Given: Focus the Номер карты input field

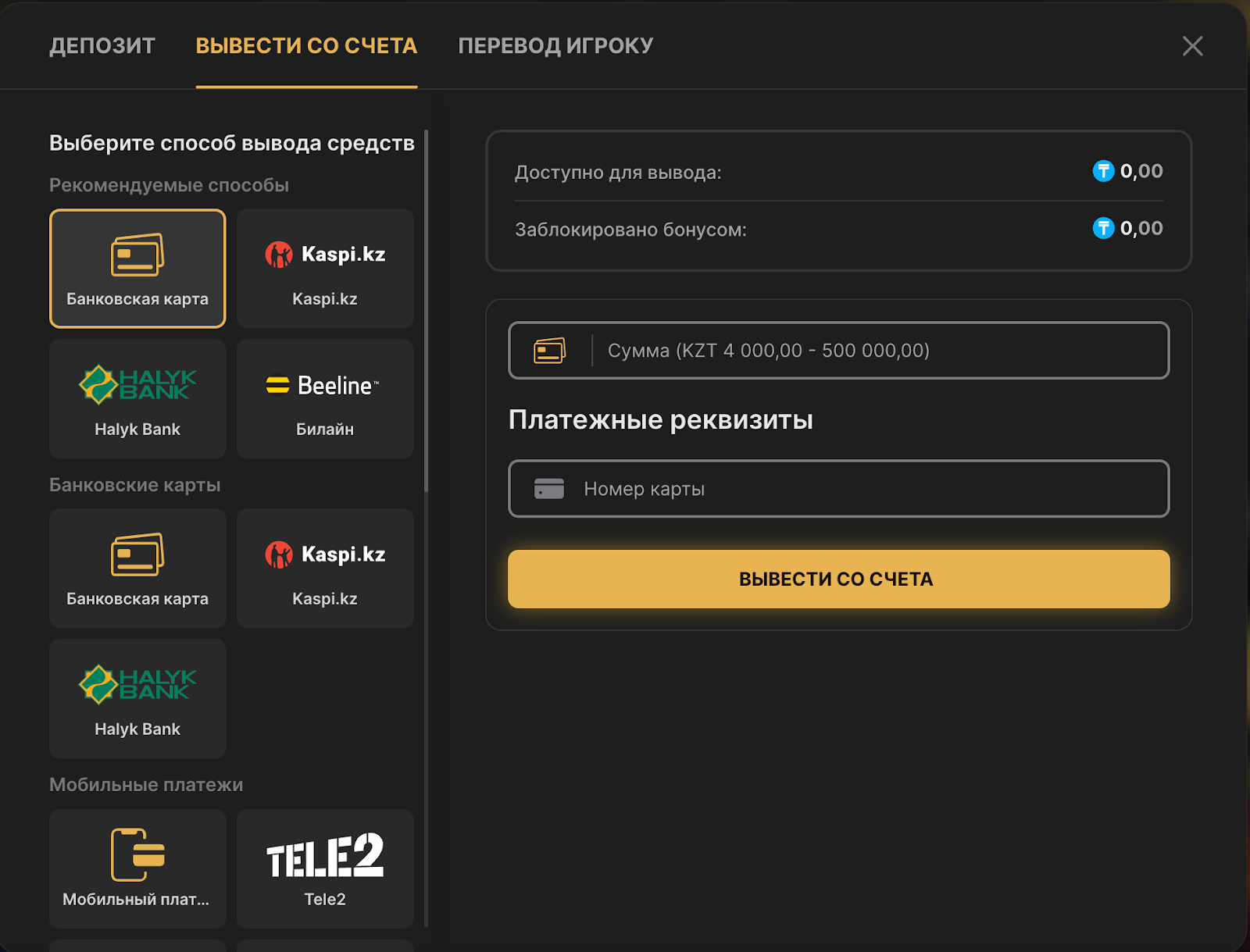Looking at the screenshot, I should 867,489.
